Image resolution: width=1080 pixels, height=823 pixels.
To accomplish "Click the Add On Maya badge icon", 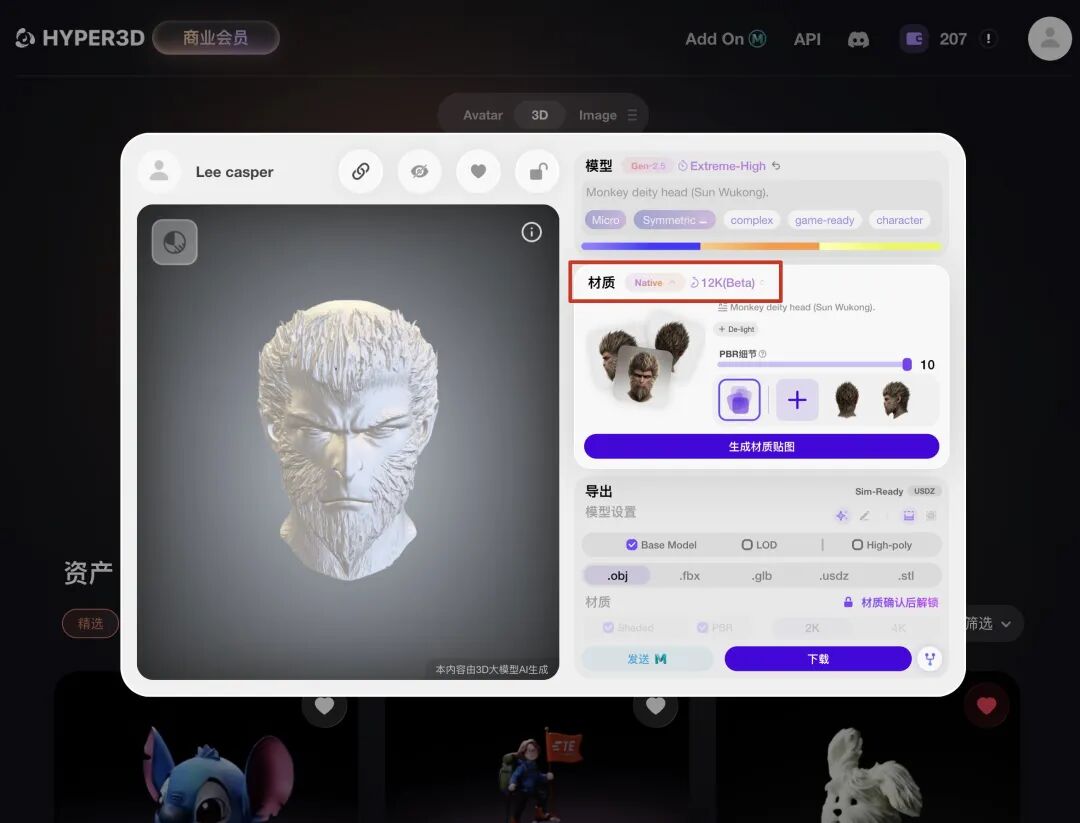I will (758, 39).
